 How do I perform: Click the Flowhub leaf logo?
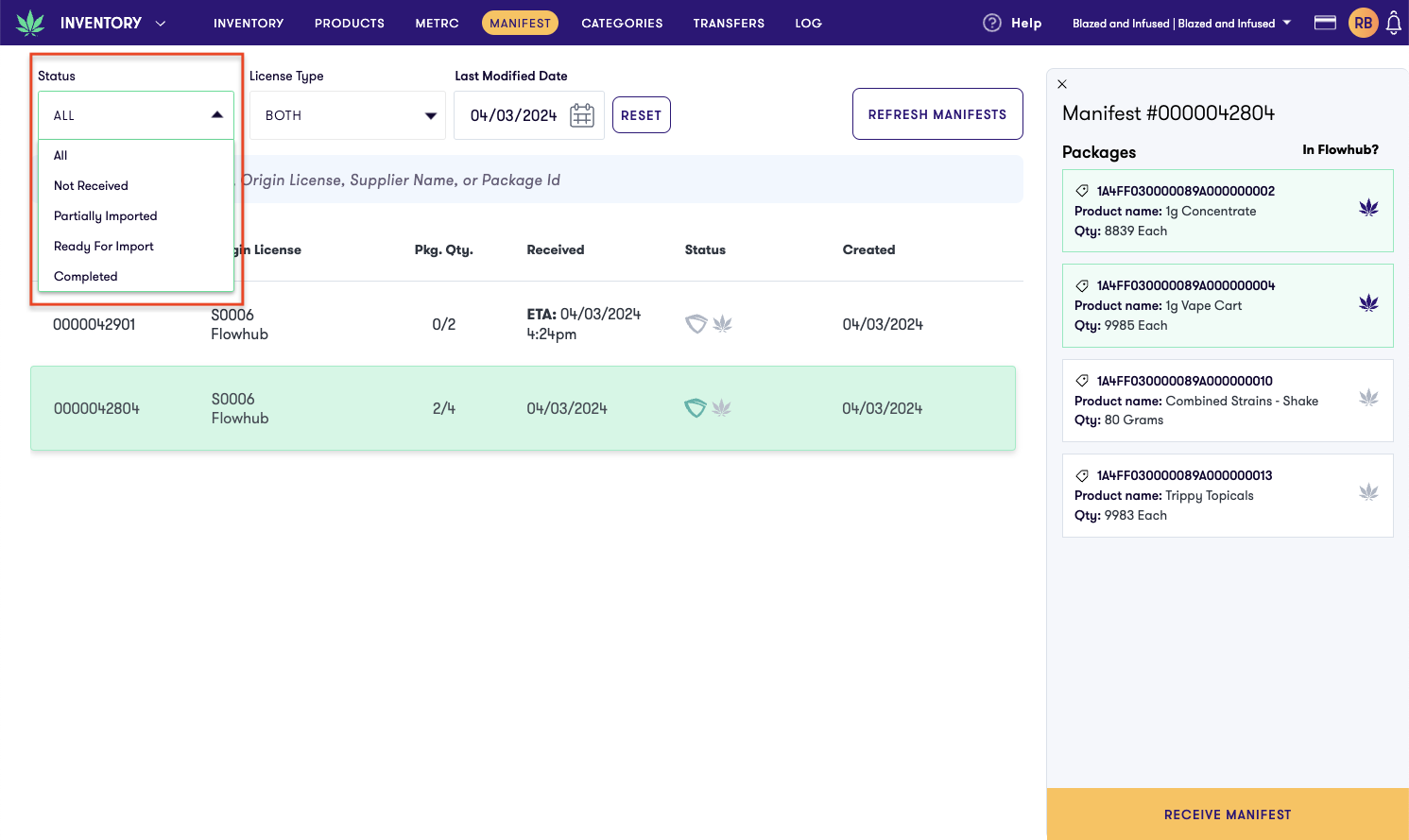coord(30,23)
